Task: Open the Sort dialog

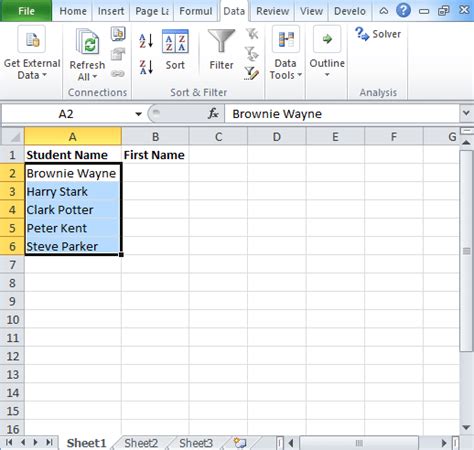Action: [x=175, y=50]
